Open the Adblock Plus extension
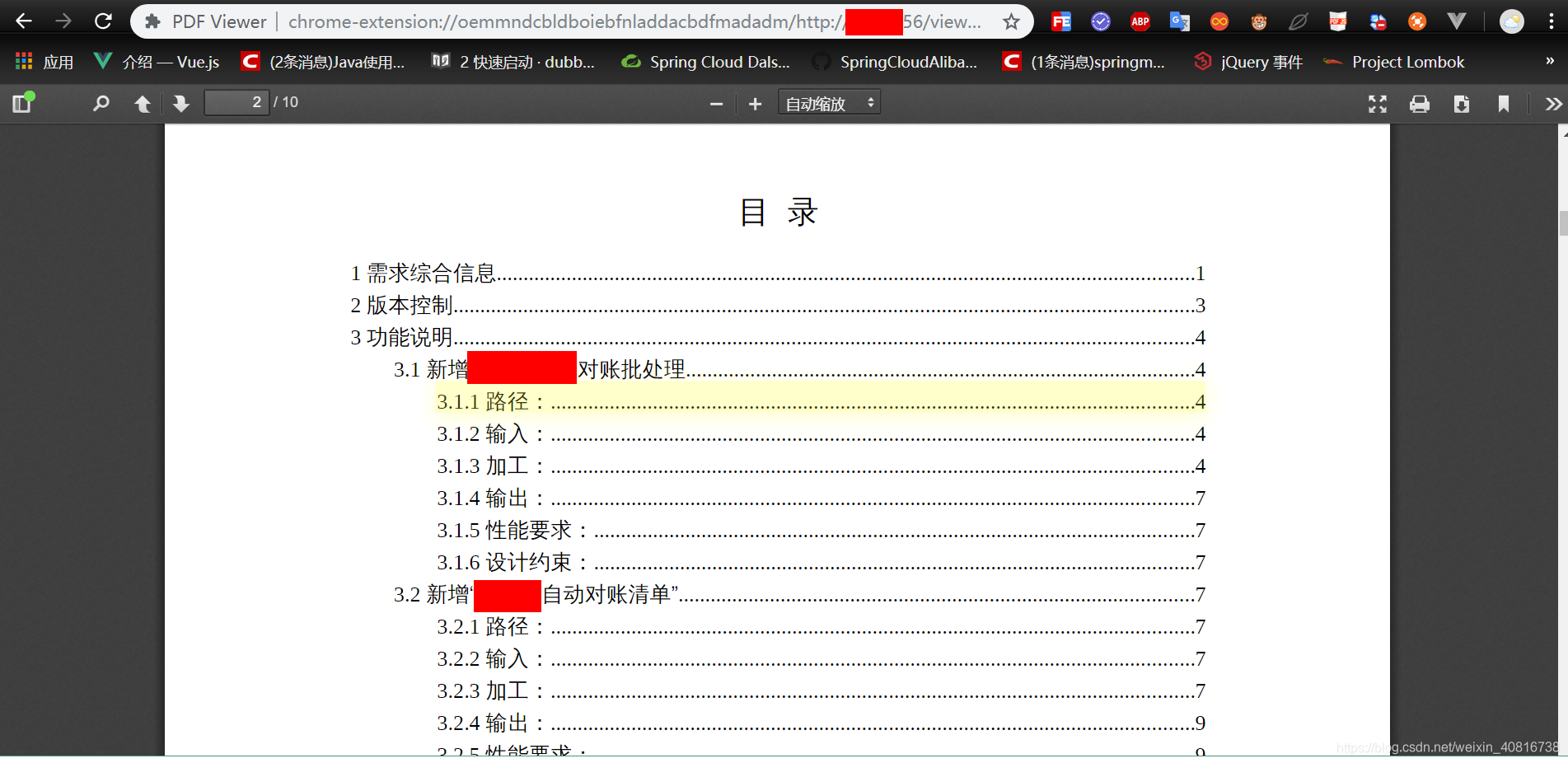 [1140, 21]
